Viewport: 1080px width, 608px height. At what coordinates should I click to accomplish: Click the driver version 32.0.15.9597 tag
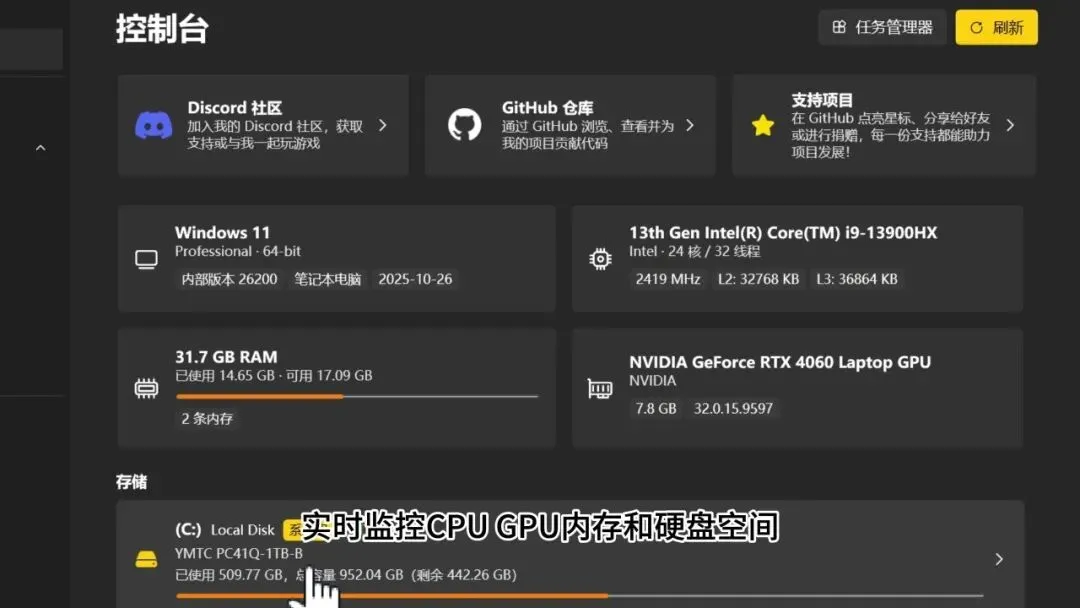tap(733, 408)
